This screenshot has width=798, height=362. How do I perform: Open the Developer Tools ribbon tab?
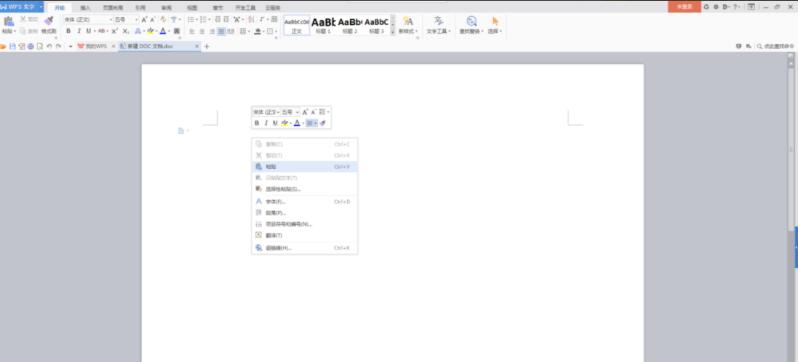[x=245, y=8]
